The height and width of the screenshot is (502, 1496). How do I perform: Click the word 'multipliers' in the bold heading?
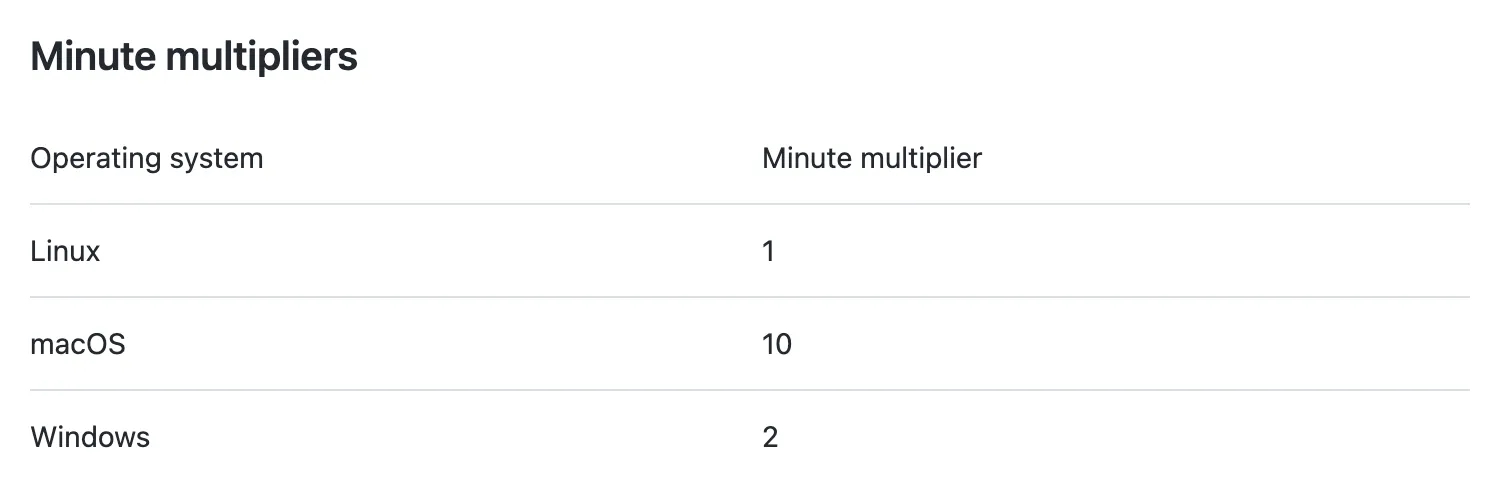[261, 57]
